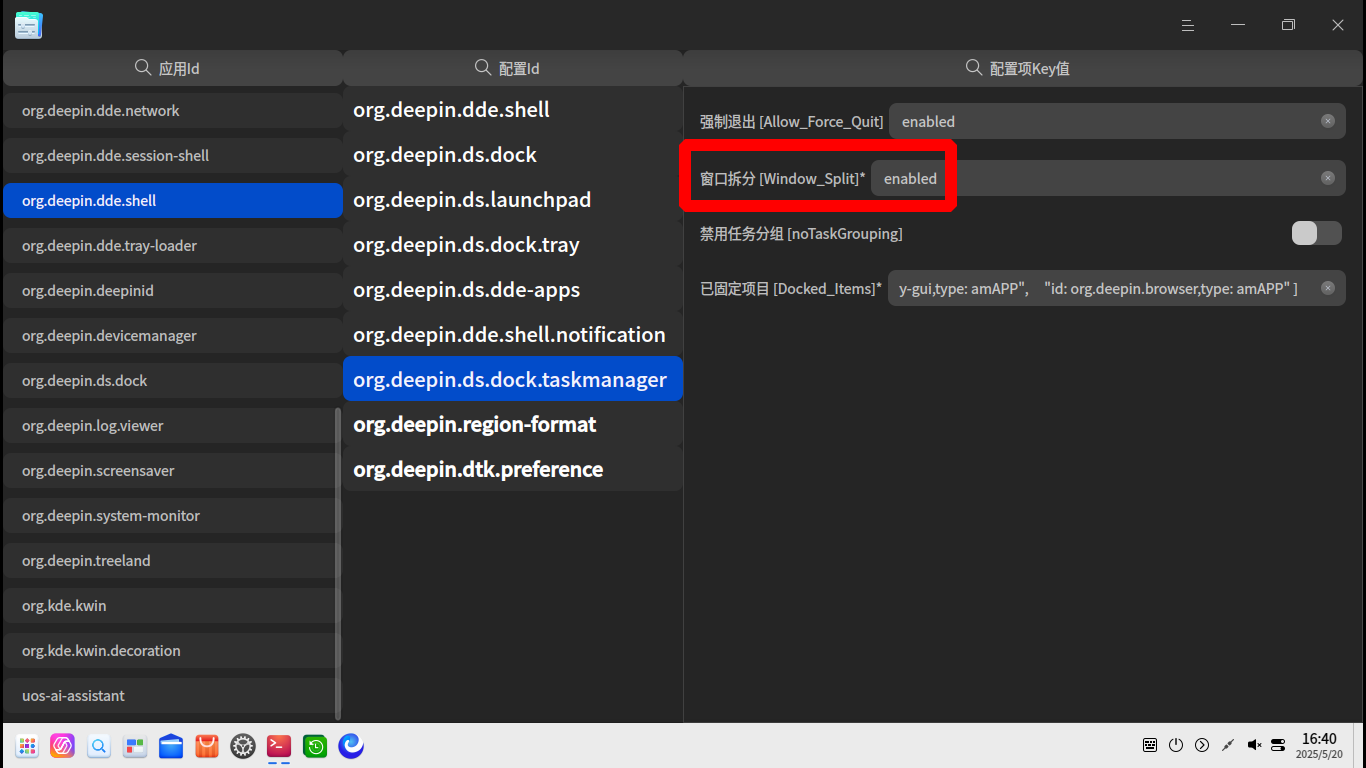Clear the Allow_Force_Quit value

tap(1327, 121)
